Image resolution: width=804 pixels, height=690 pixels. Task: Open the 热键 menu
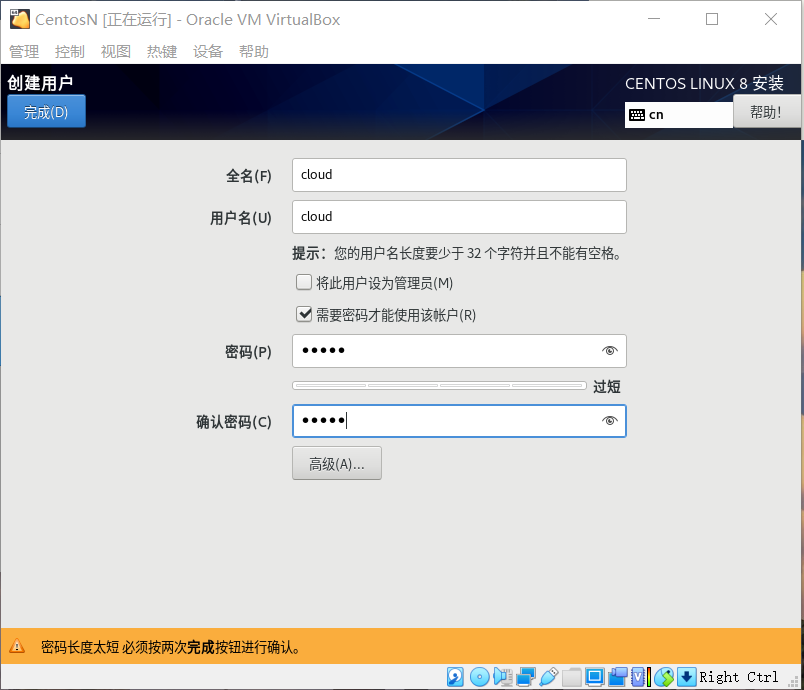tap(161, 51)
